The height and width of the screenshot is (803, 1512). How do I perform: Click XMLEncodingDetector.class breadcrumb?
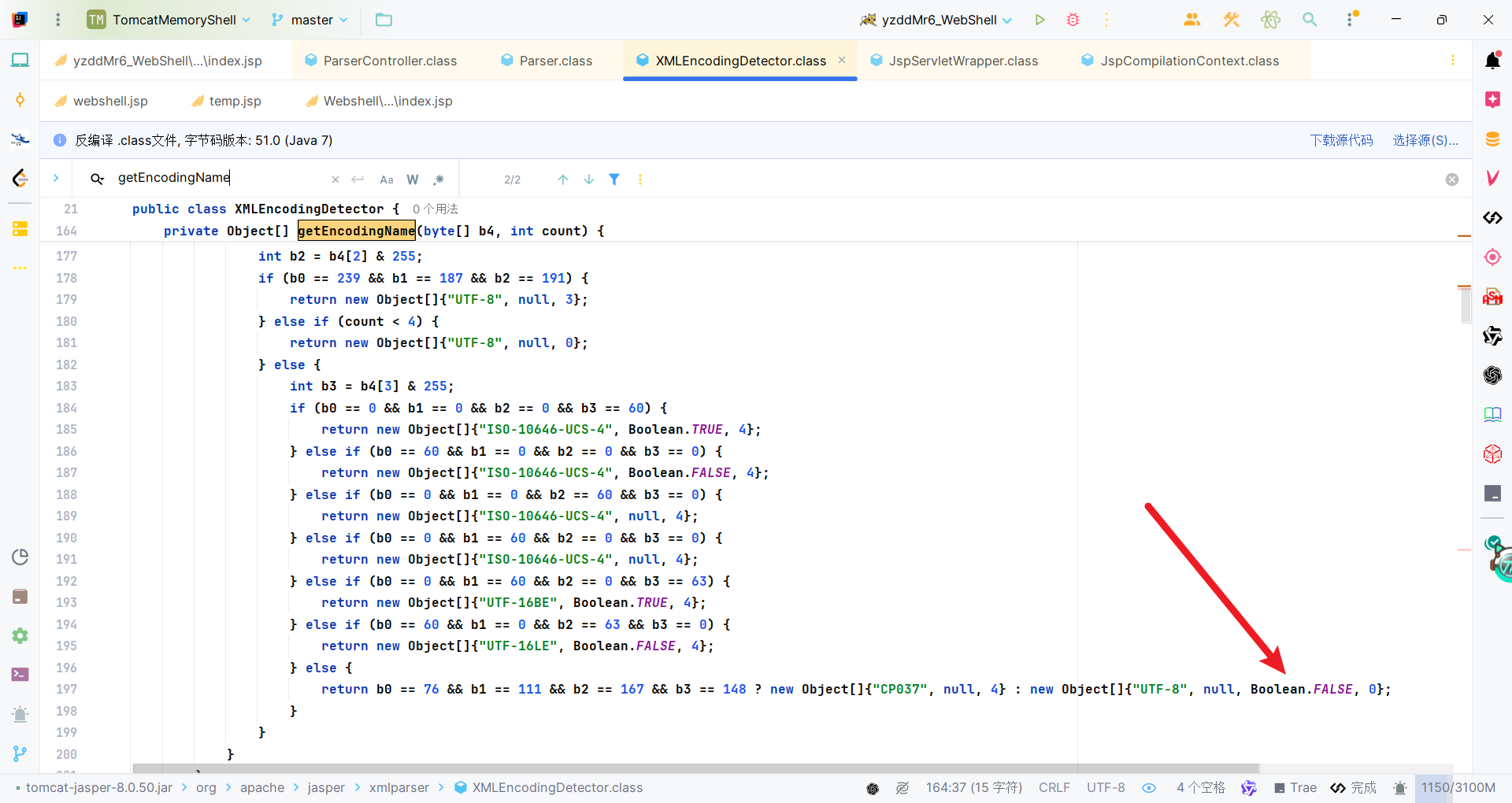549,787
